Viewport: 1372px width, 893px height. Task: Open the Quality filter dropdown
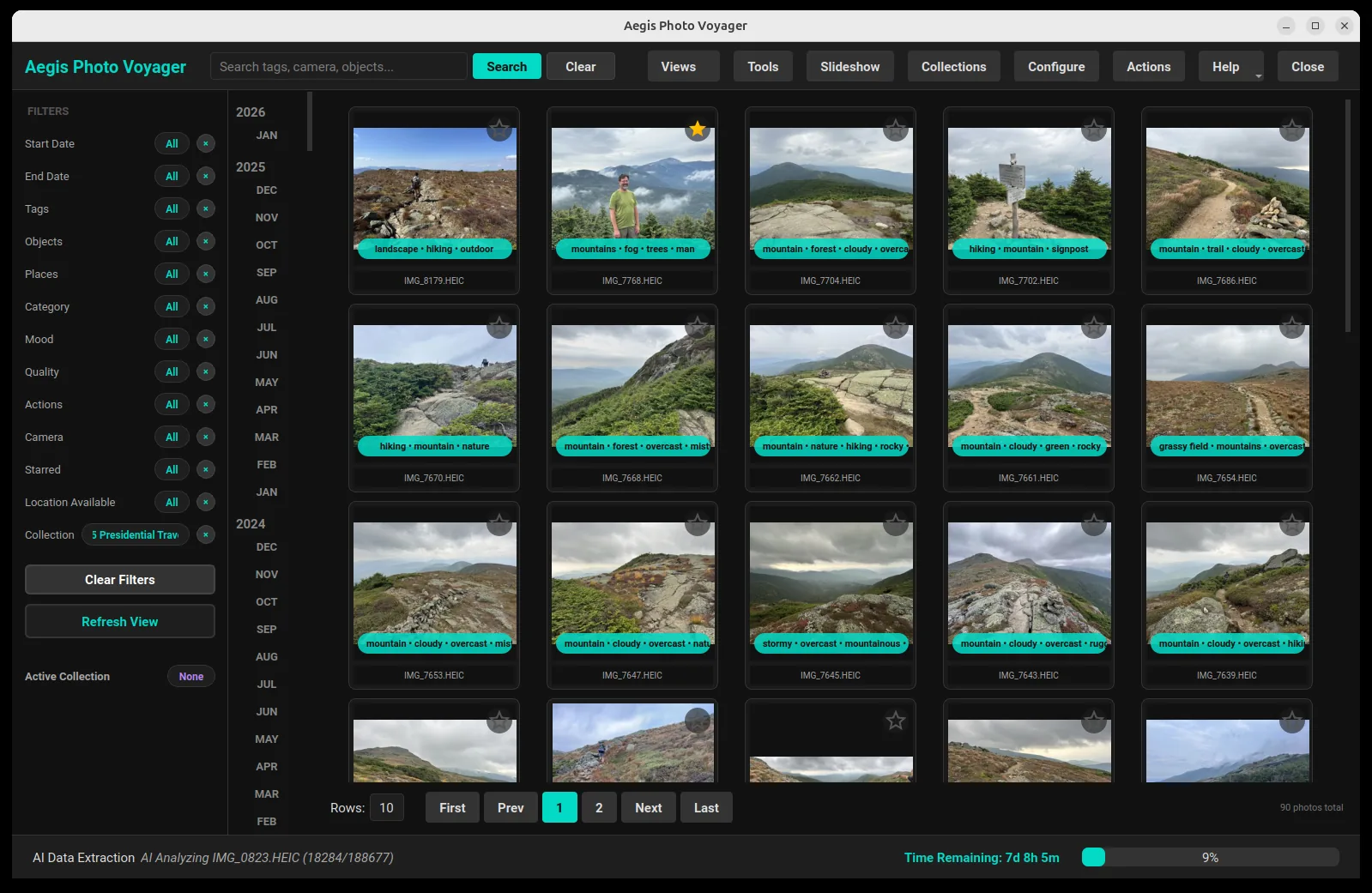click(172, 371)
